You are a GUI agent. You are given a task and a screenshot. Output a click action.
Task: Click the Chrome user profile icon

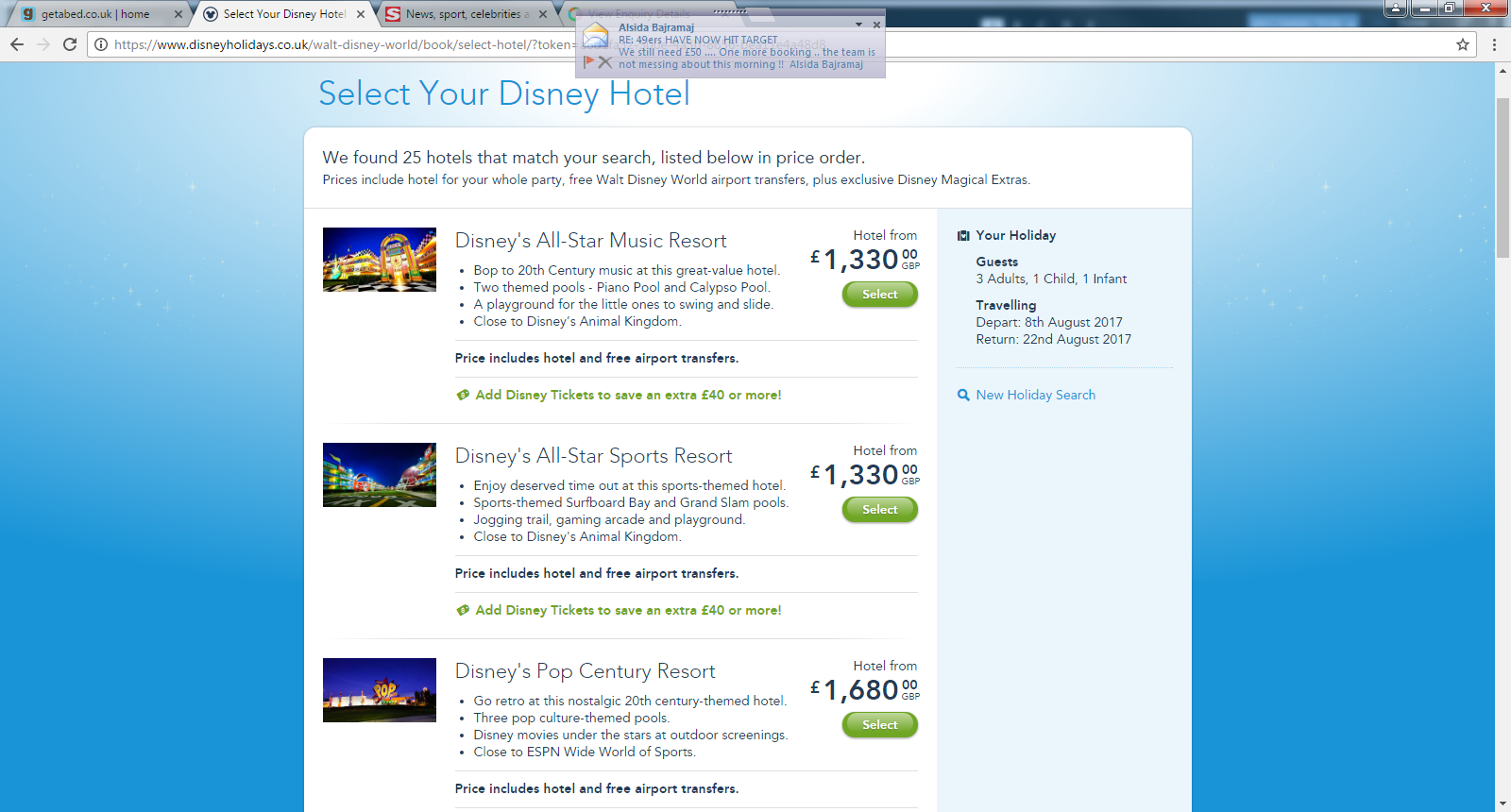(1396, 8)
